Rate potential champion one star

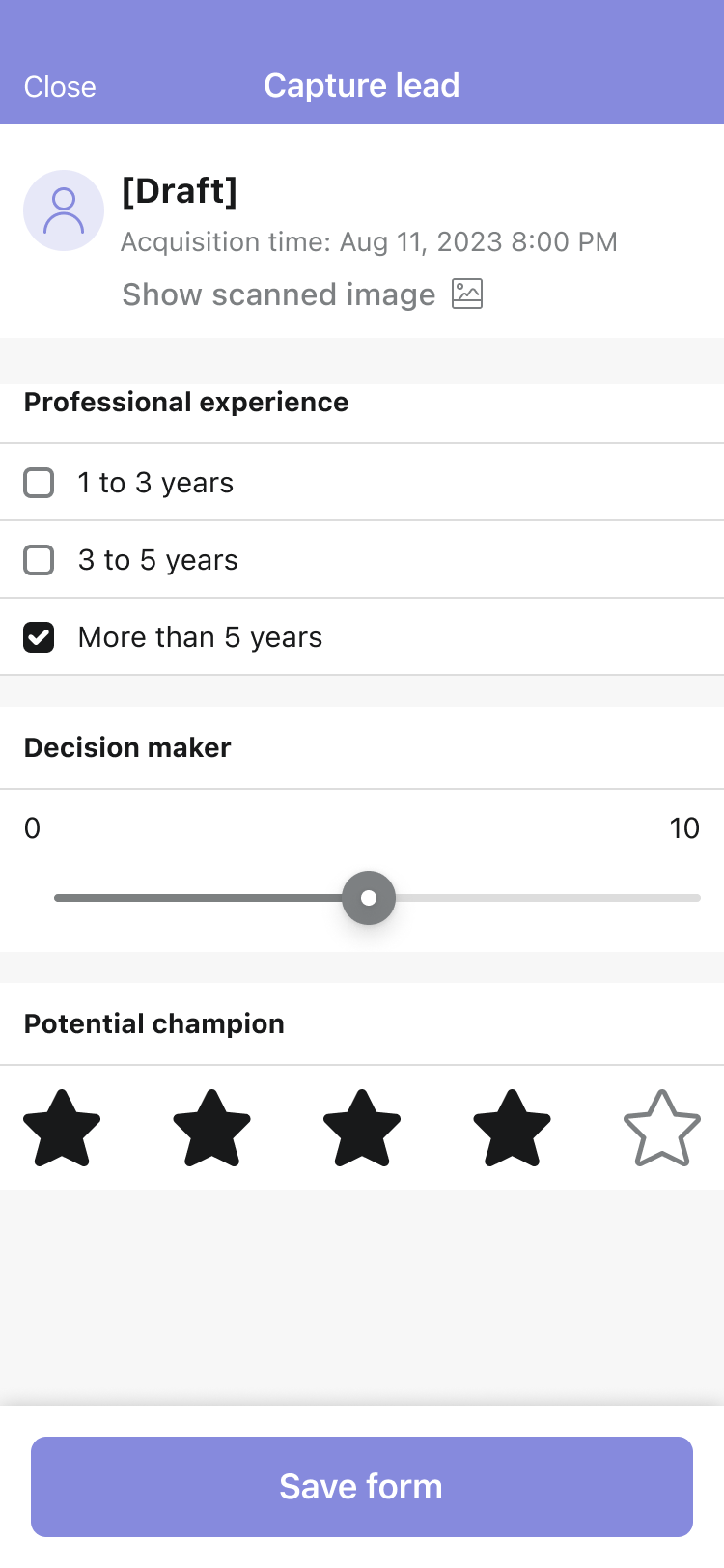[x=62, y=1128]
